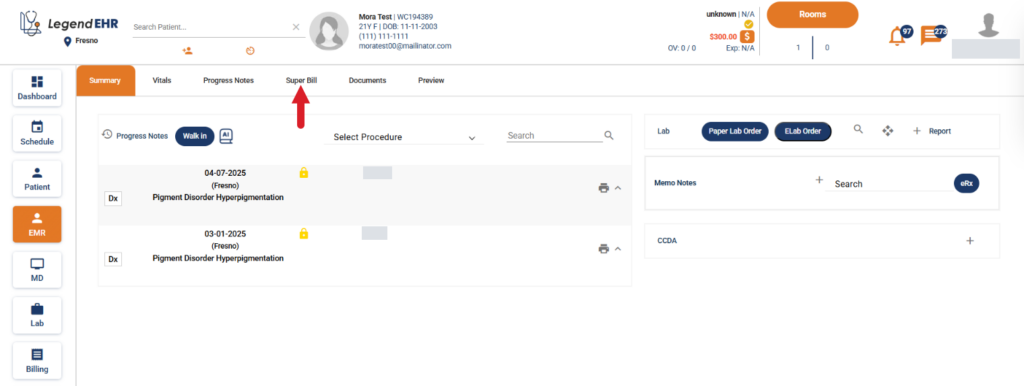Open the chat messages icon
Image resolution: width=1024 pixels, height=386 pixels.
point(930,36)
